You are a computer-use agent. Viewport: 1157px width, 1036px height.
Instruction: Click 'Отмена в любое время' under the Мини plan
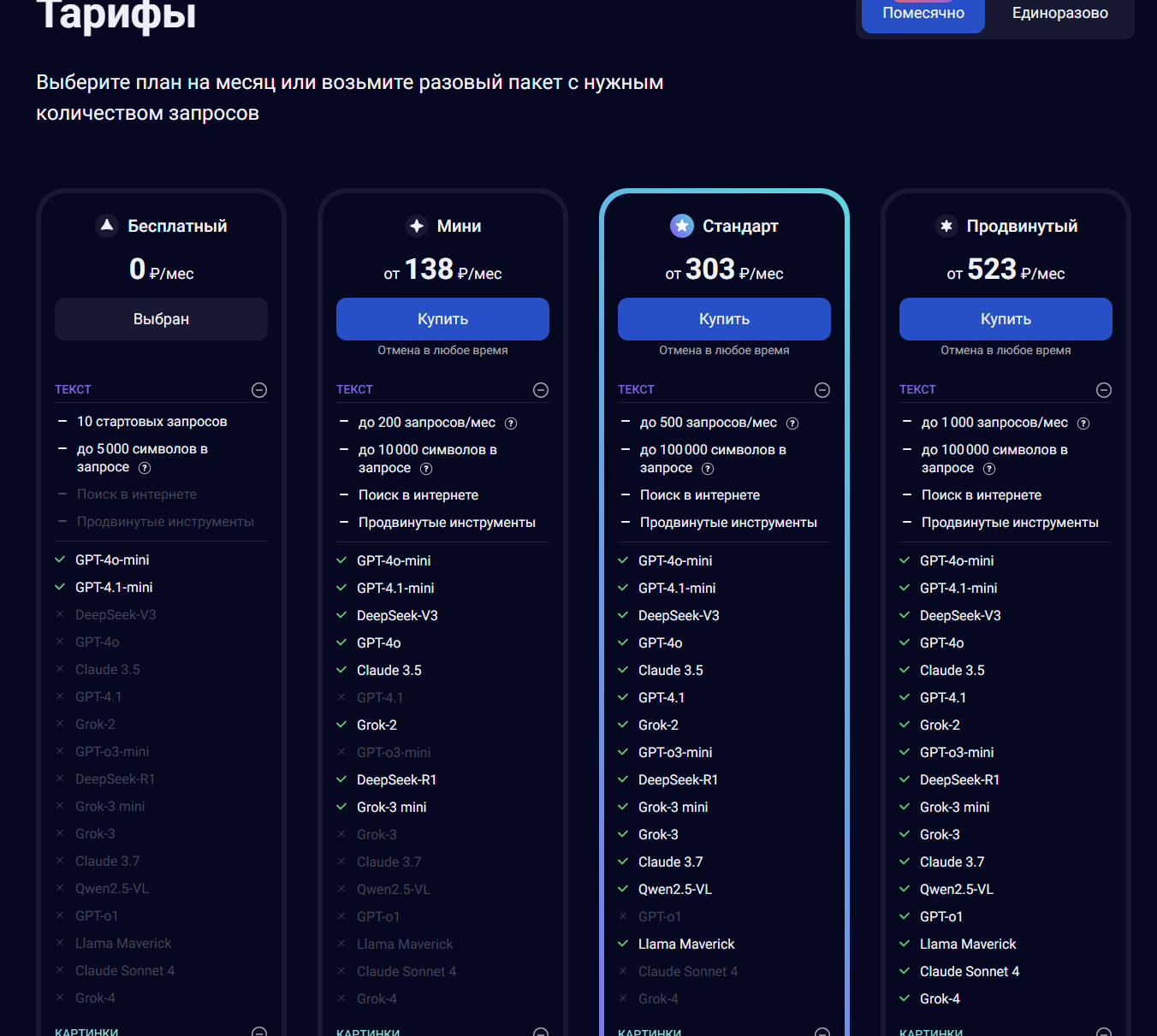442,350
